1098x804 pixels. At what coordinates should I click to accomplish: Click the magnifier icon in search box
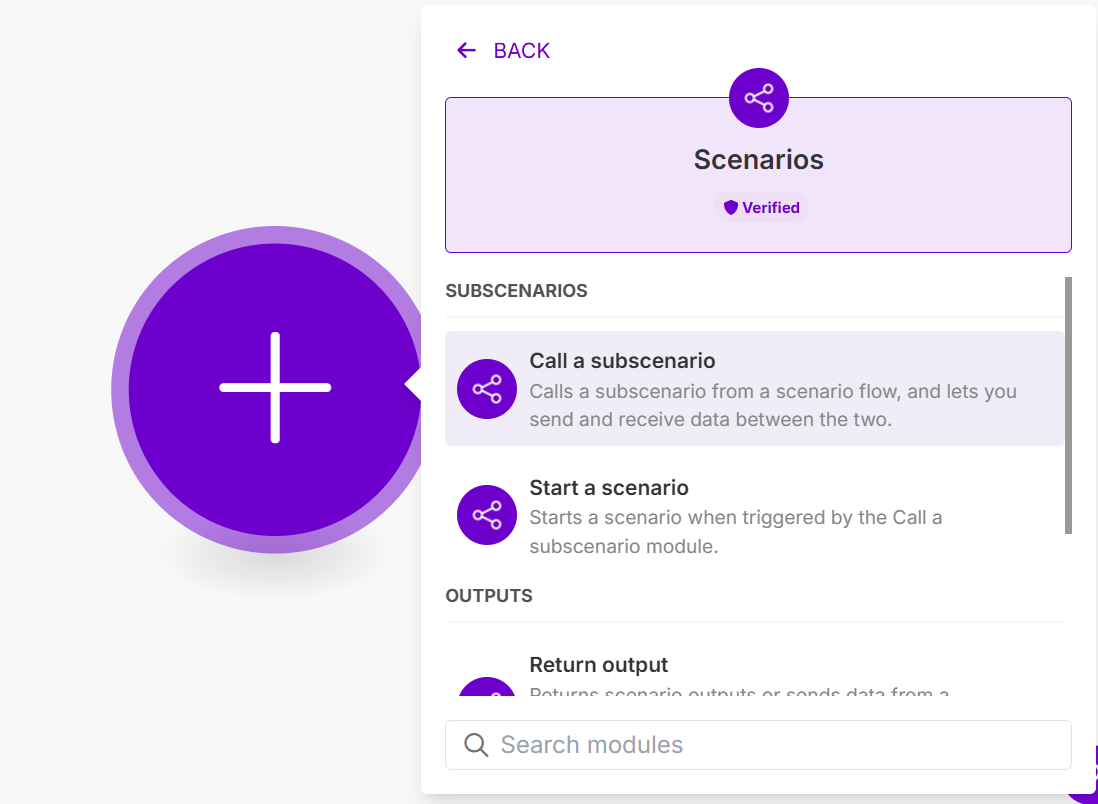coord(477,745)
